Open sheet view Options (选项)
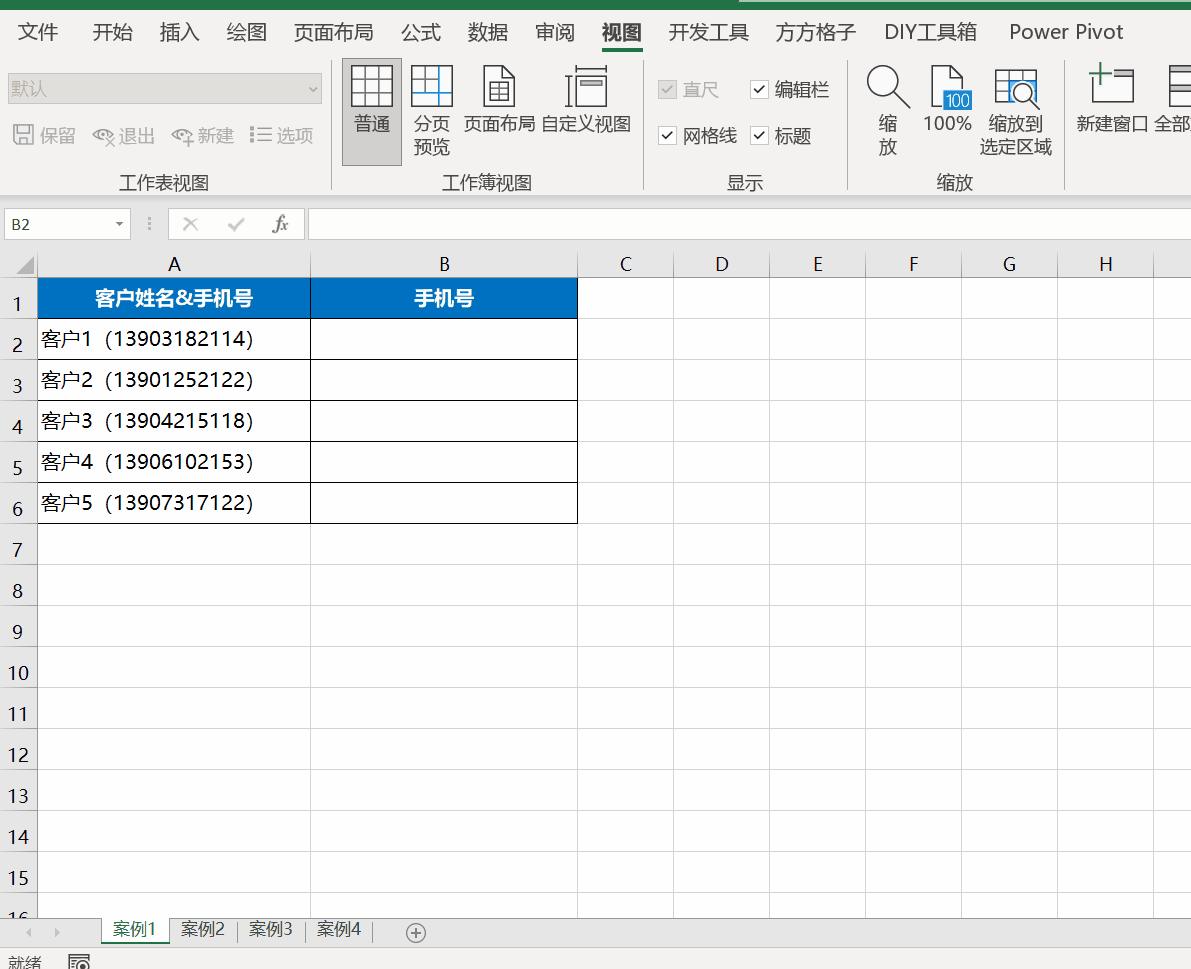 point(282,135)
